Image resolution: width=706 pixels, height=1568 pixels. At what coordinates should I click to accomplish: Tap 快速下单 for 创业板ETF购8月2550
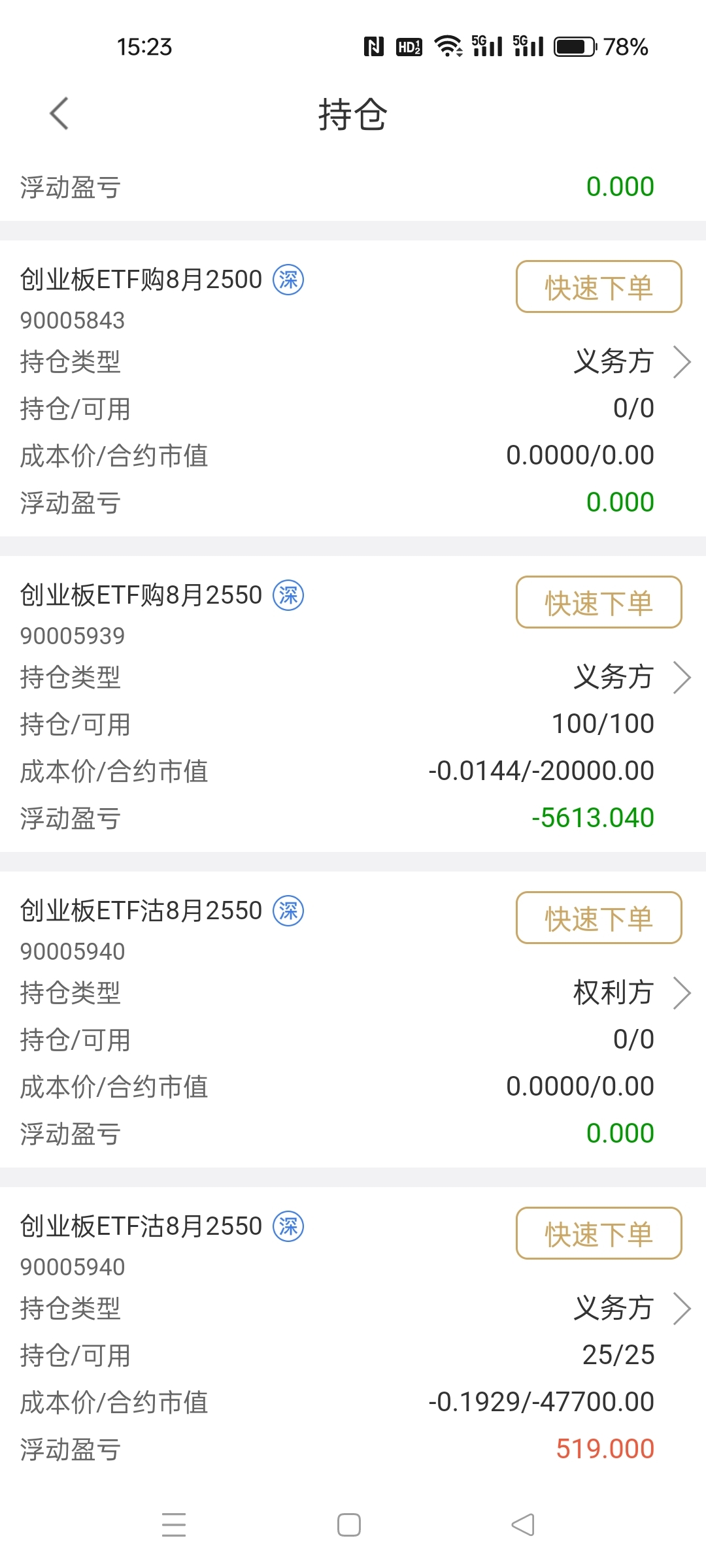[599, 602]
